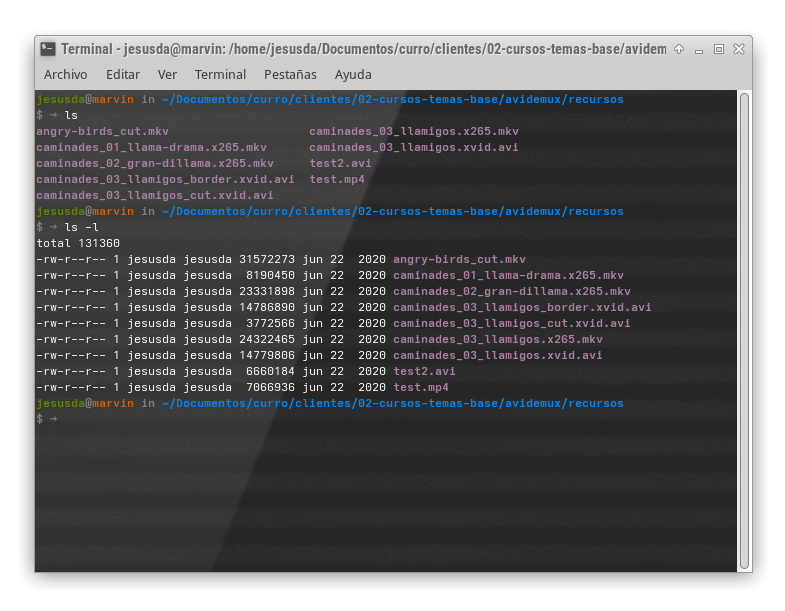The image size is (785, 611).
Task: Close the Terminal window
Action: point(739,49)
